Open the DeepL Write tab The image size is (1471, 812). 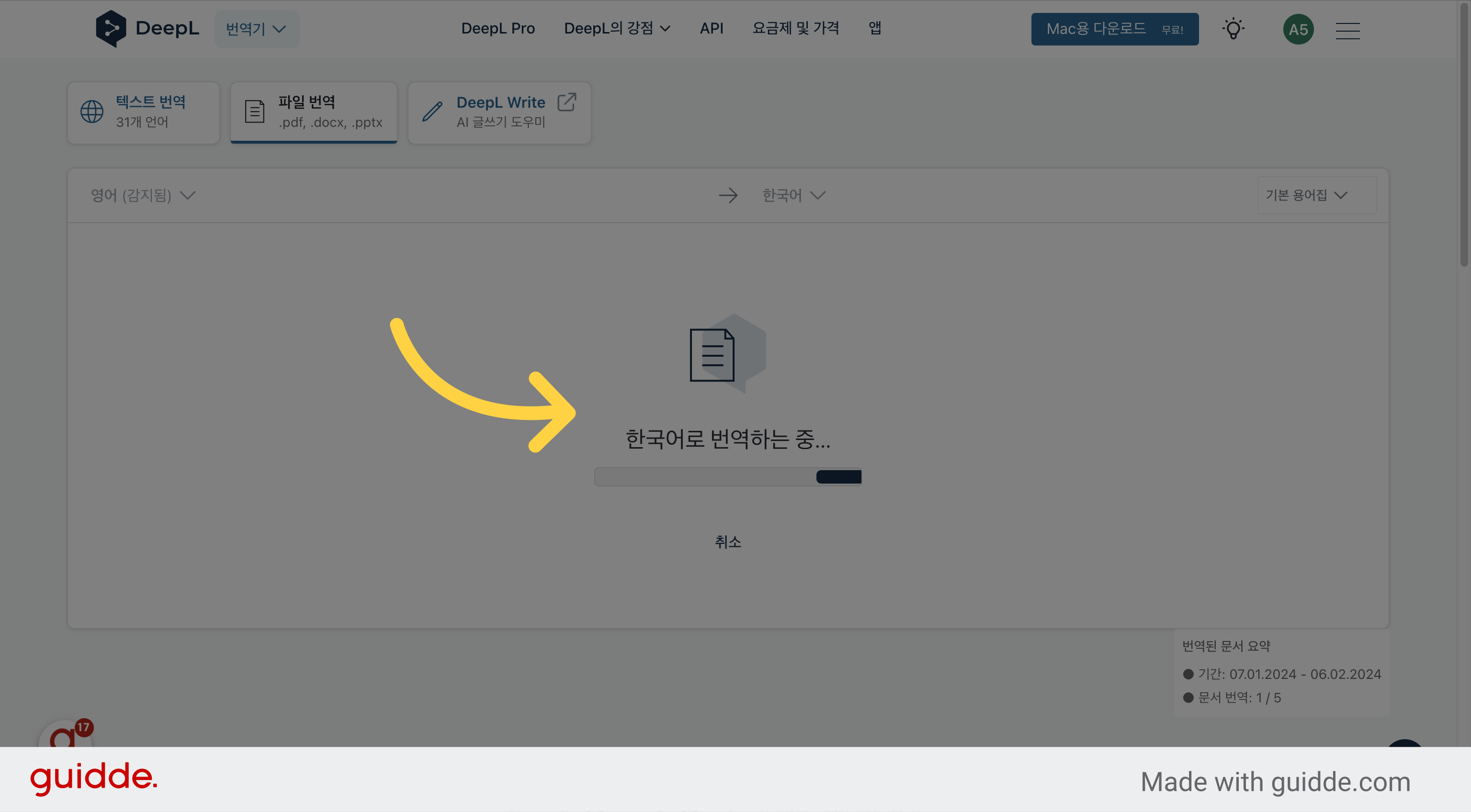coord(499,113)
